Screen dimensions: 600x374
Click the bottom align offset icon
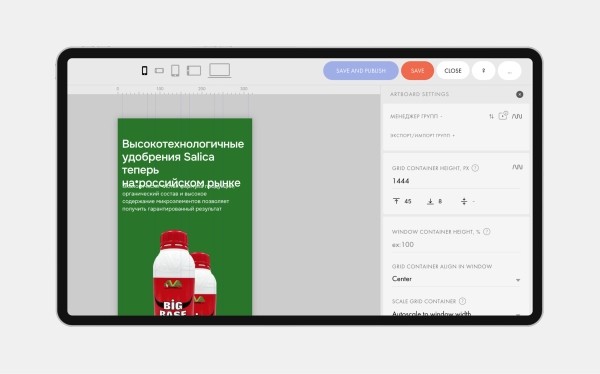[430, 201]
